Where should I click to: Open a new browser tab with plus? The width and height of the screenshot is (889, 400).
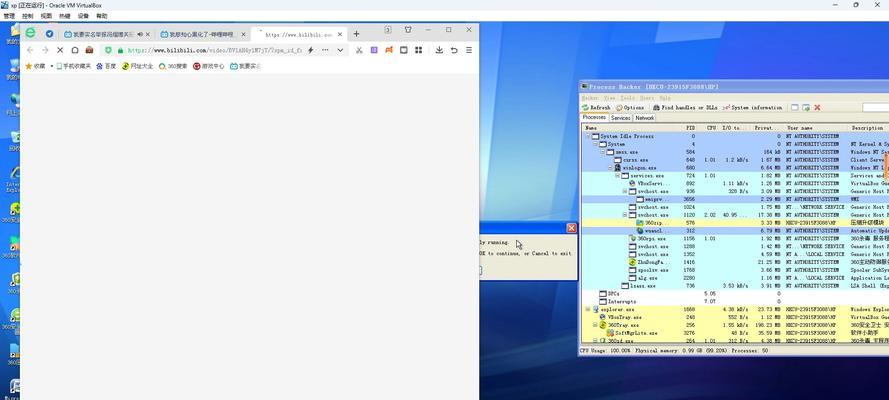[x=356, y=34]
